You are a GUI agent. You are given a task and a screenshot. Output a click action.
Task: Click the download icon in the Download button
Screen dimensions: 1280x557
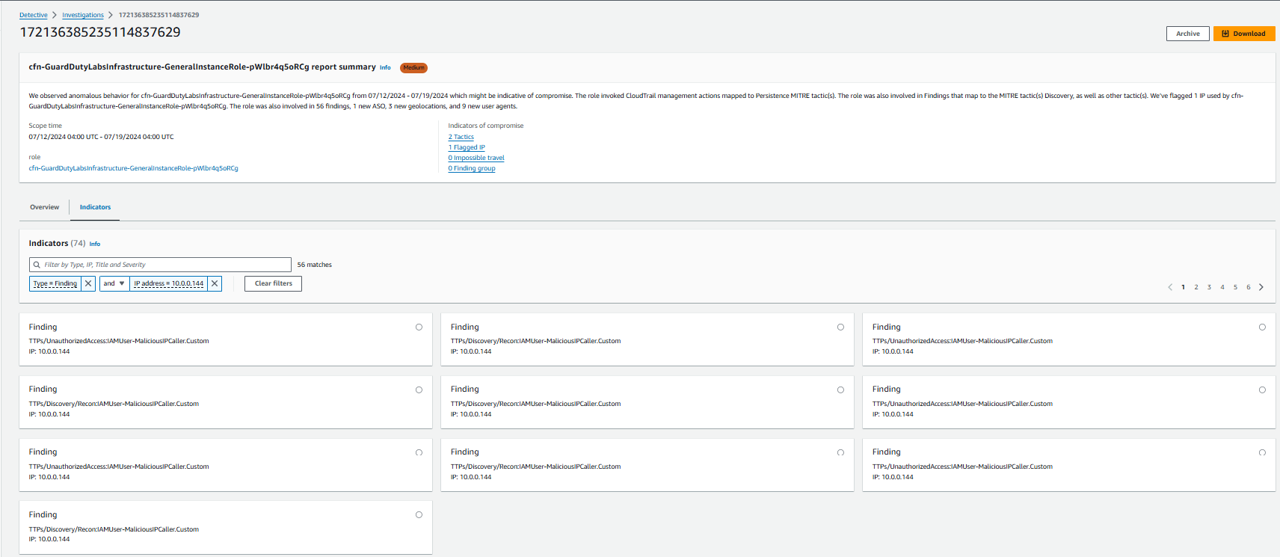coord(1225,34)
